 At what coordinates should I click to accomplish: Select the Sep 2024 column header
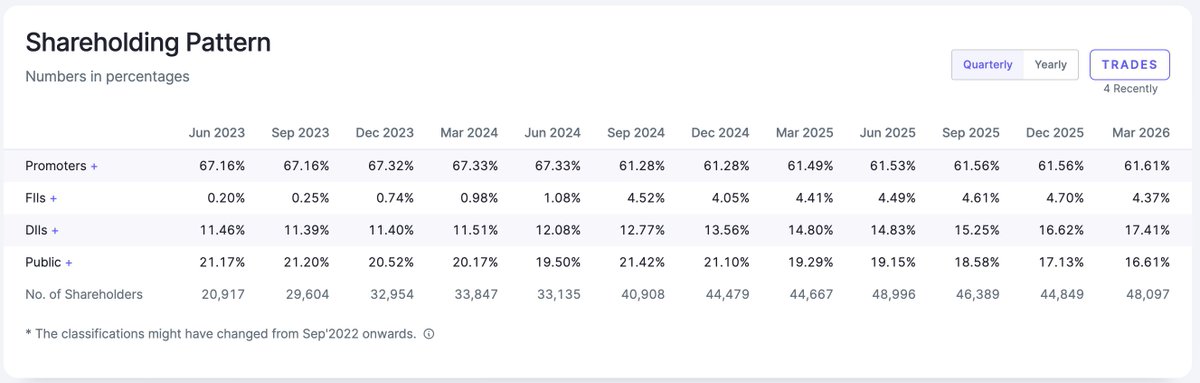click(635, 132)
